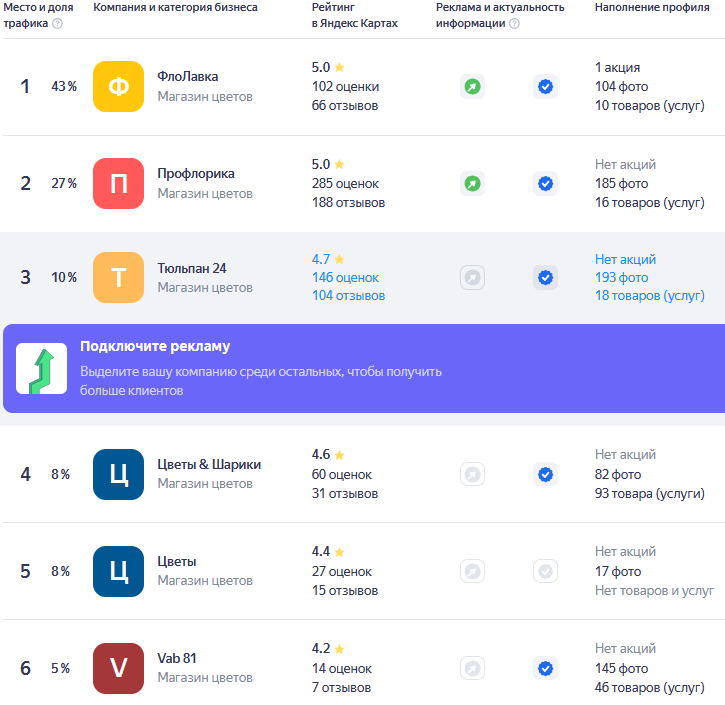
Task: Open the Vab 81 company logo
Action: [x=118, y=668]
